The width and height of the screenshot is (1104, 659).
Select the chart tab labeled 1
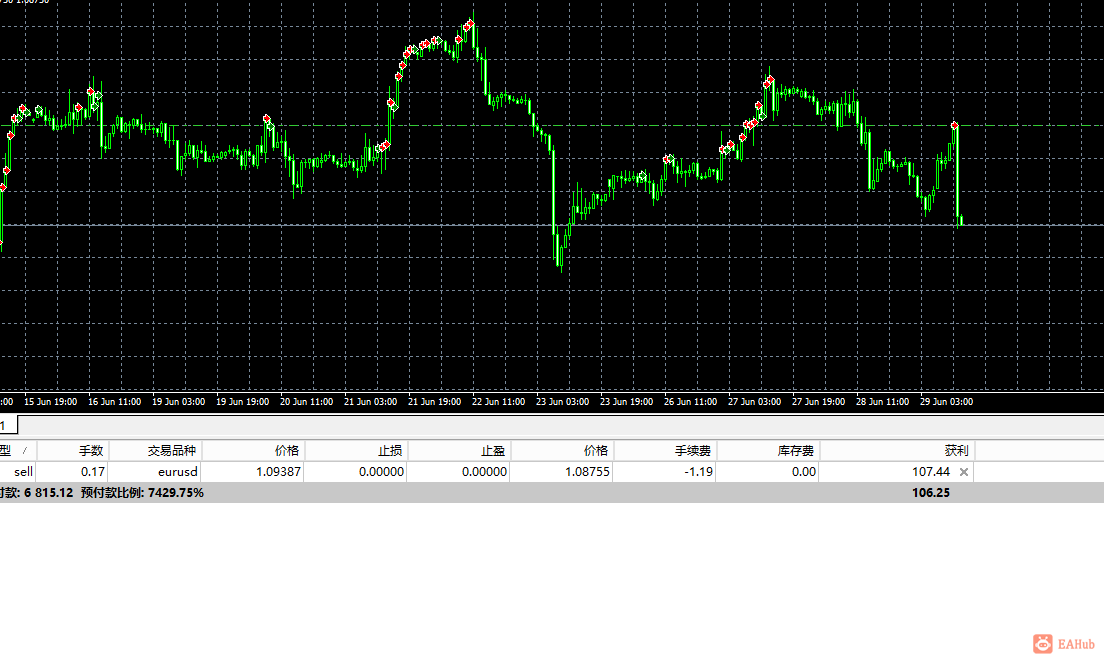tap(8, 425)
